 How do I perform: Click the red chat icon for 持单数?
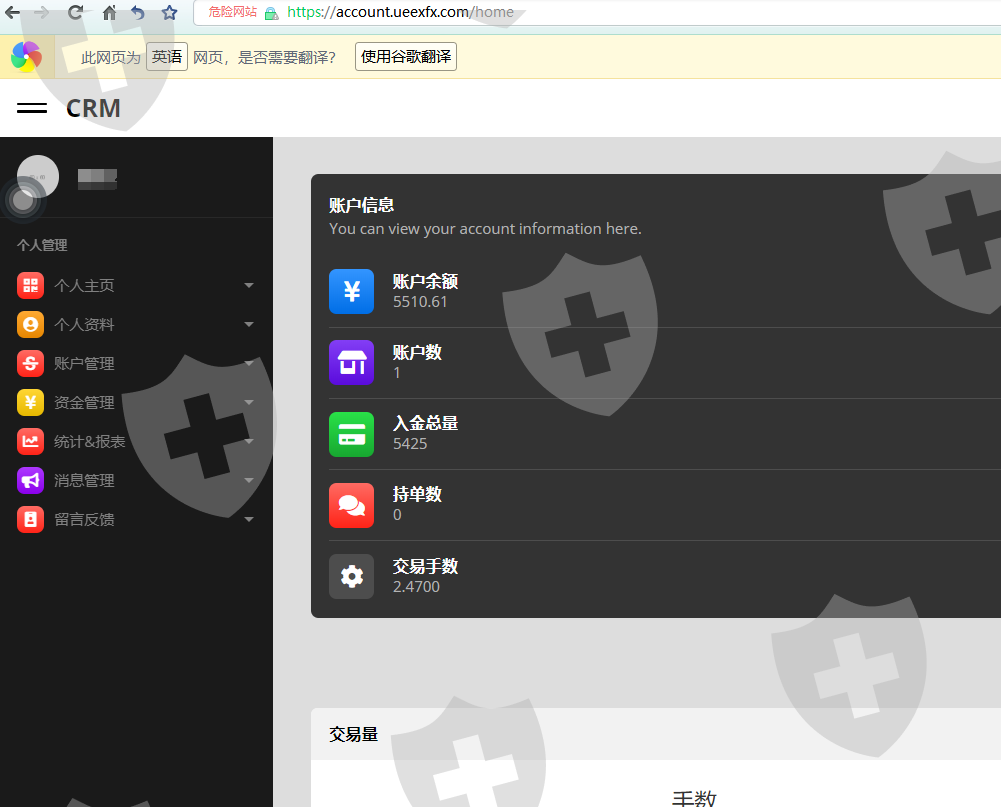(x=351, y=505)
